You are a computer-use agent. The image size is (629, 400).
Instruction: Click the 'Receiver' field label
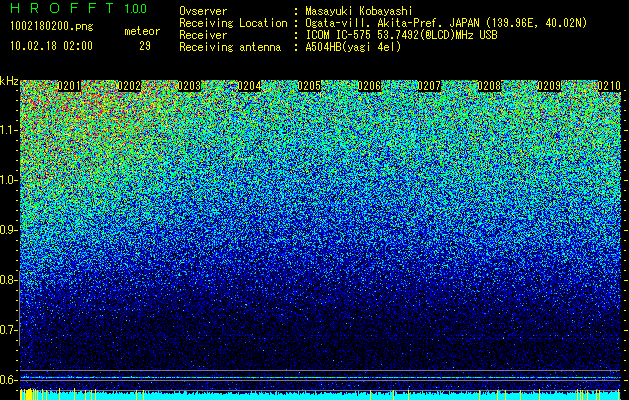click(203, 35)
